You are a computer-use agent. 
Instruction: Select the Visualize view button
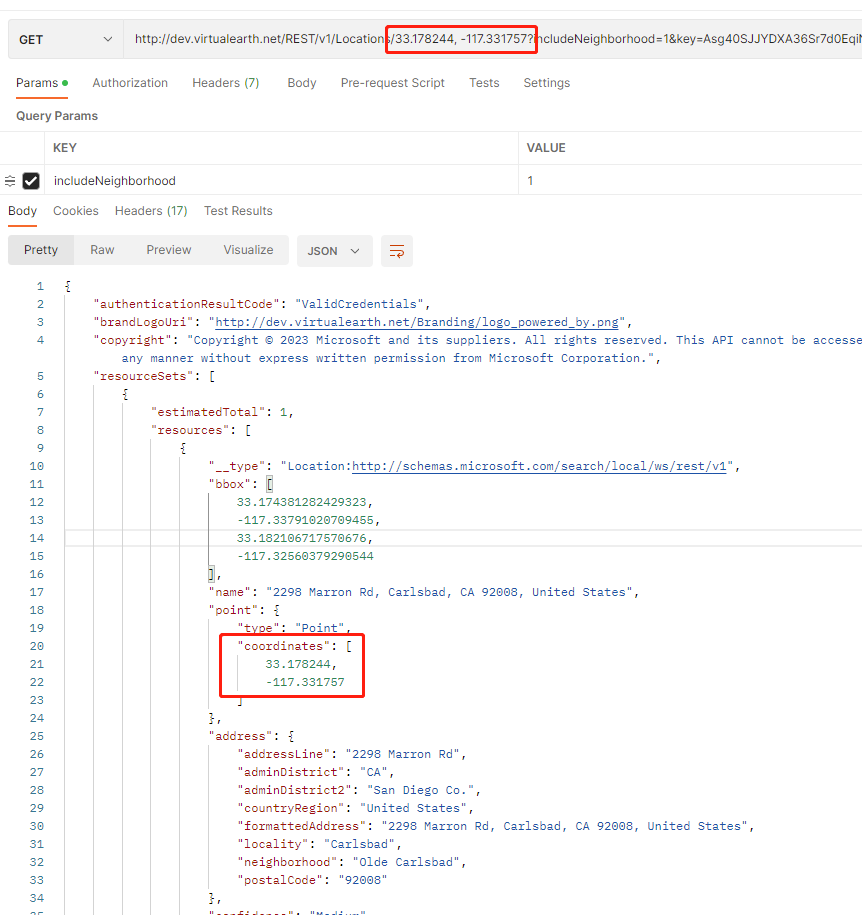point(248,250)
